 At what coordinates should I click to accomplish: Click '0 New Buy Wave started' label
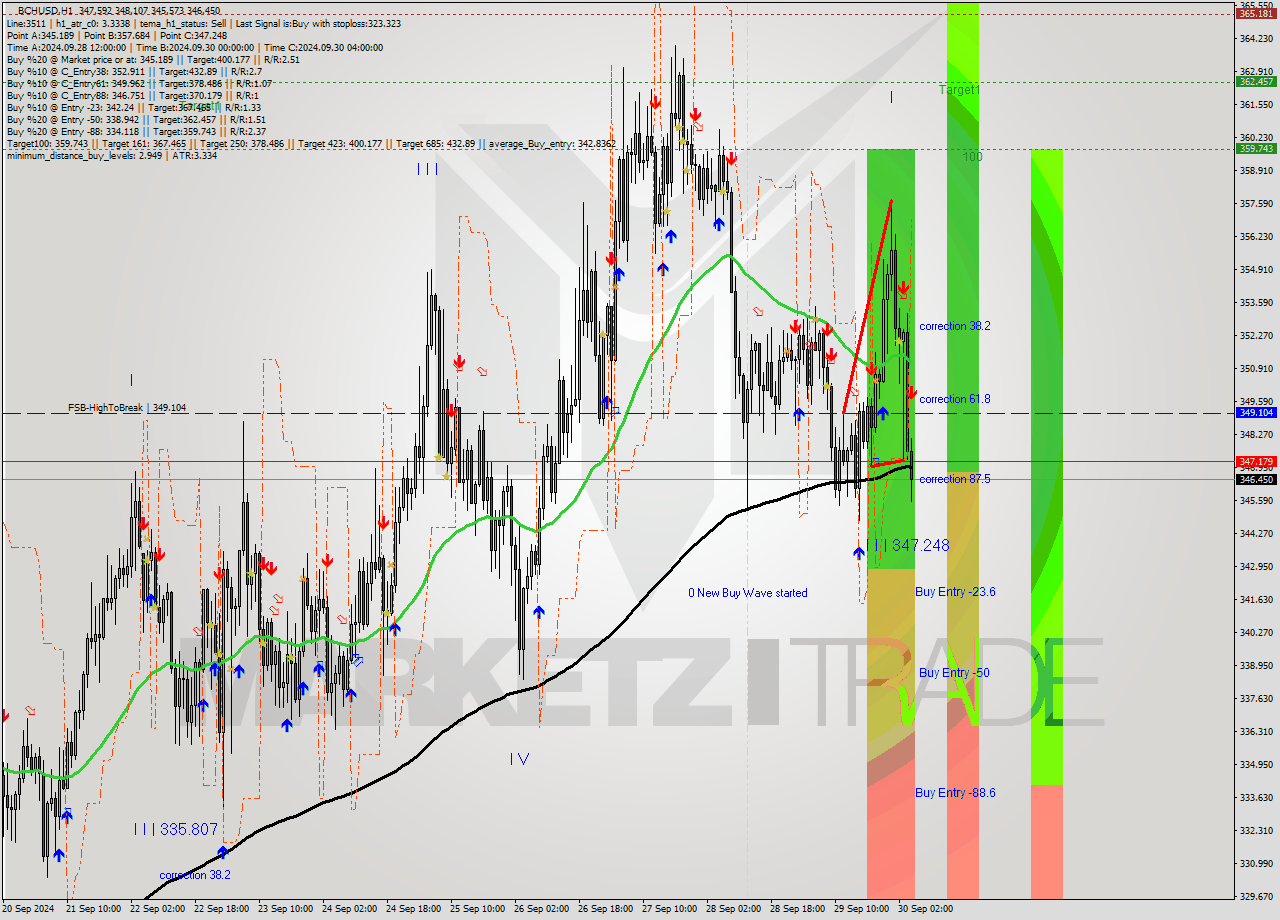tap(748, 593)
